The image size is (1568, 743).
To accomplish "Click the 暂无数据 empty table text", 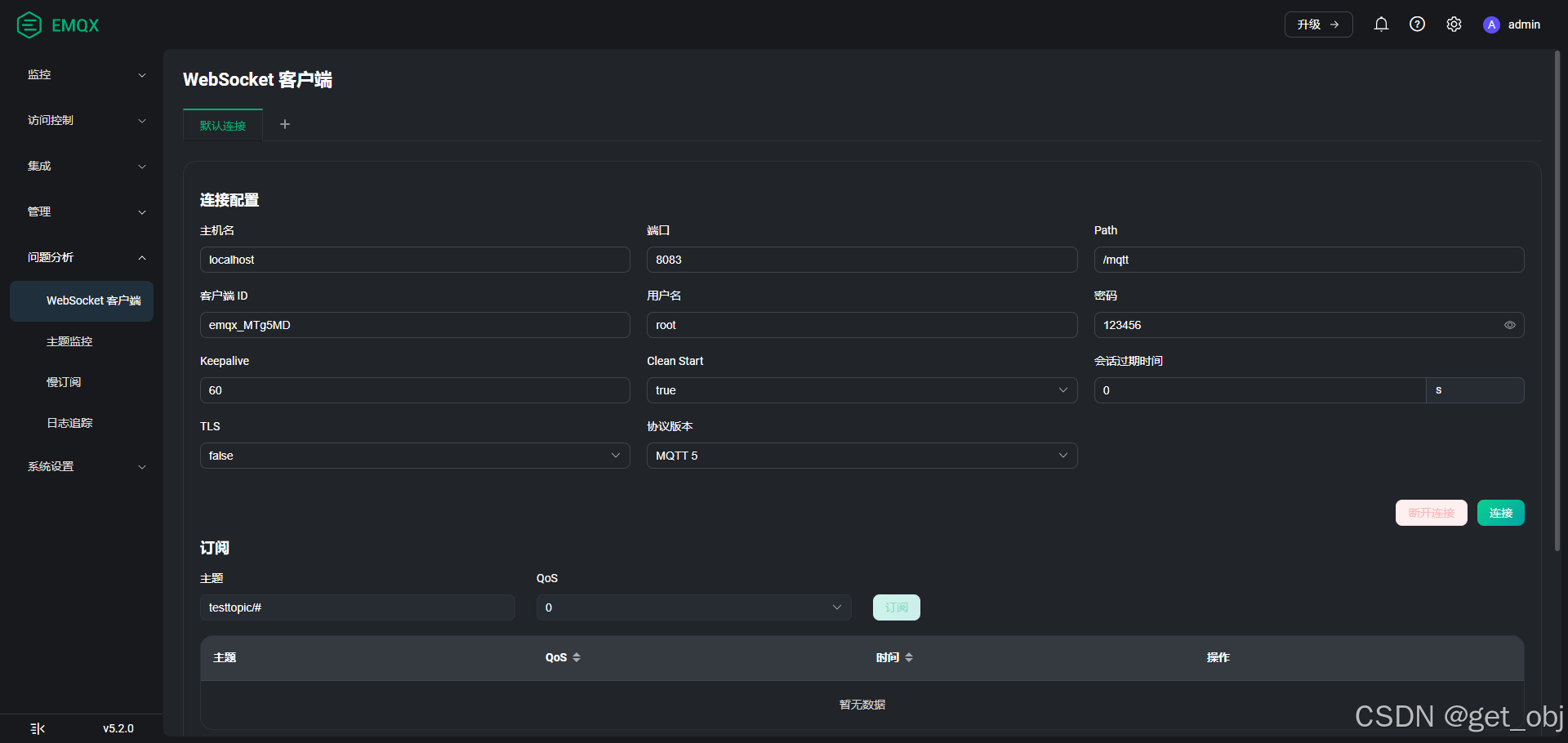I will [x=862, y=705].
